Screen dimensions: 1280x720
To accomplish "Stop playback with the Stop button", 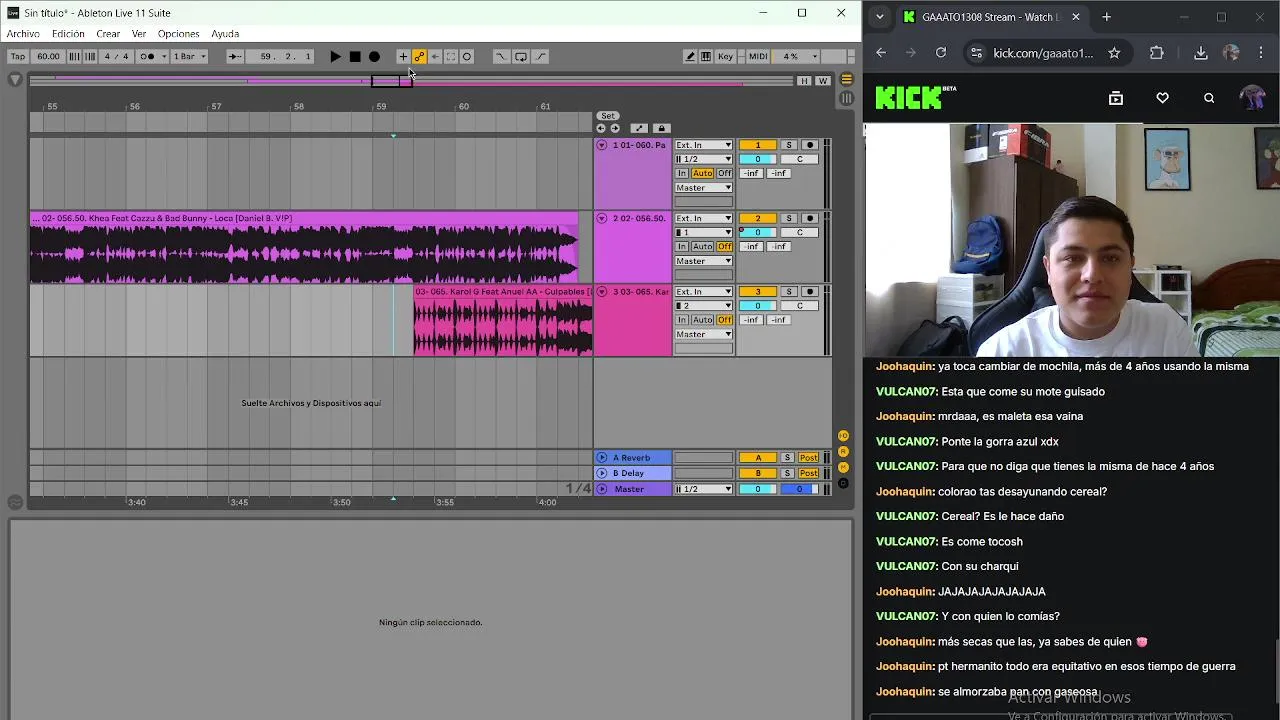I will (x=355, y=57).
